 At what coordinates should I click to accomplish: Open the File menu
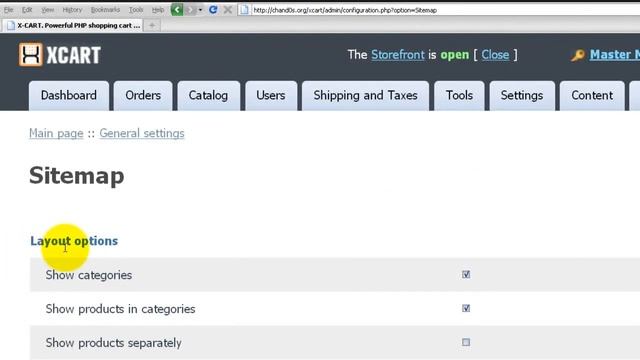click(9, 10)
